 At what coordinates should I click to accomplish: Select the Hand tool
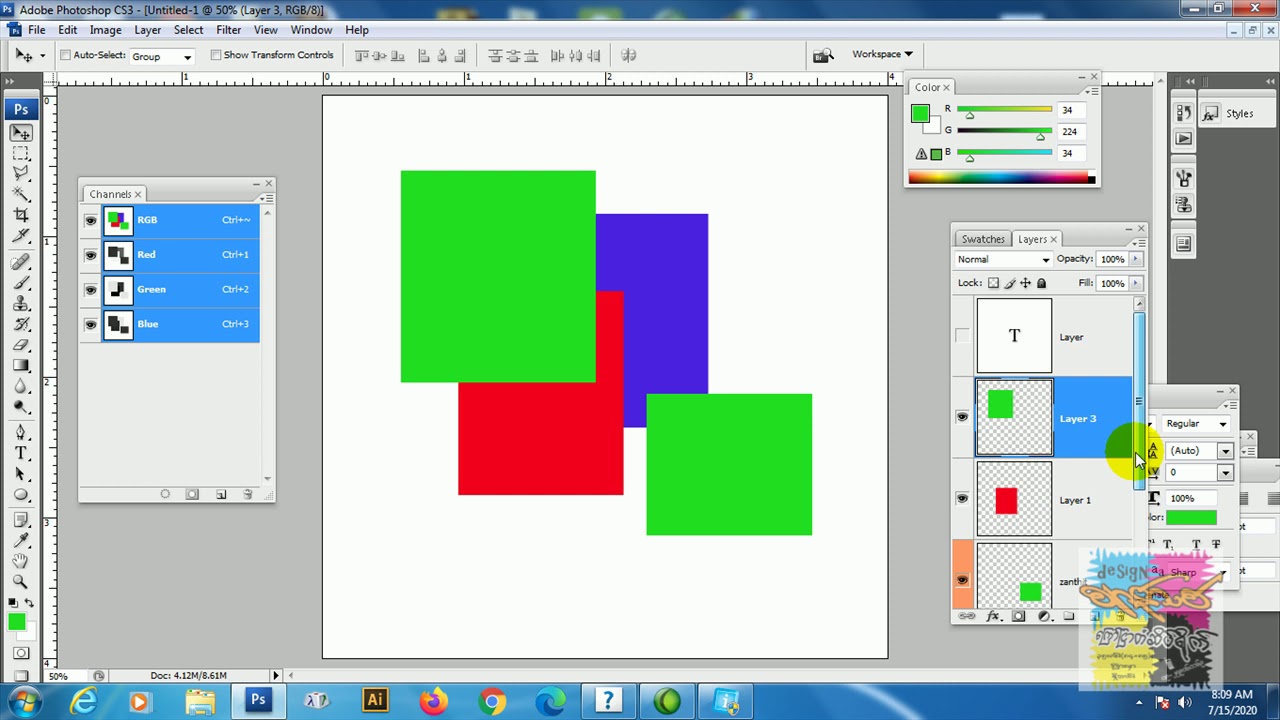[x=21, y=561]
